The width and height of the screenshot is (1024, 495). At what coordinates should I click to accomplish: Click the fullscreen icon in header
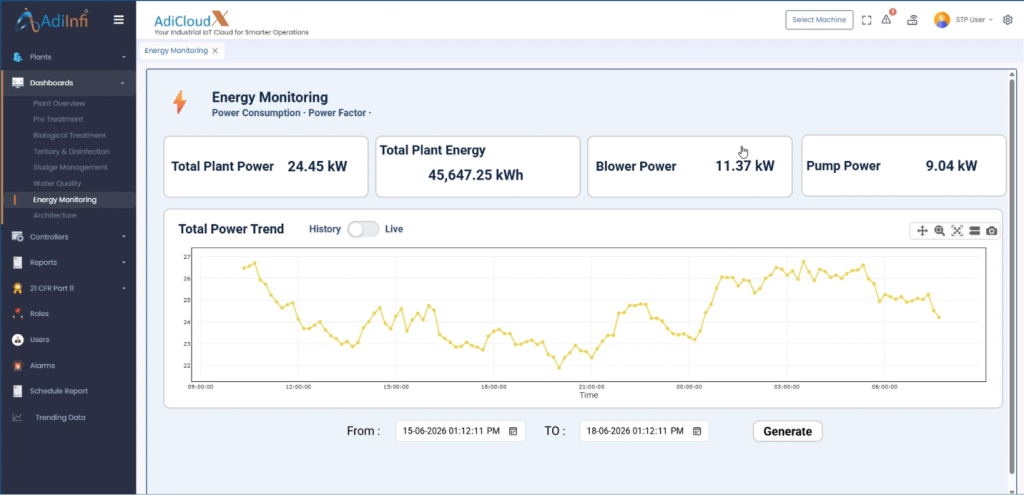(867, 20)
